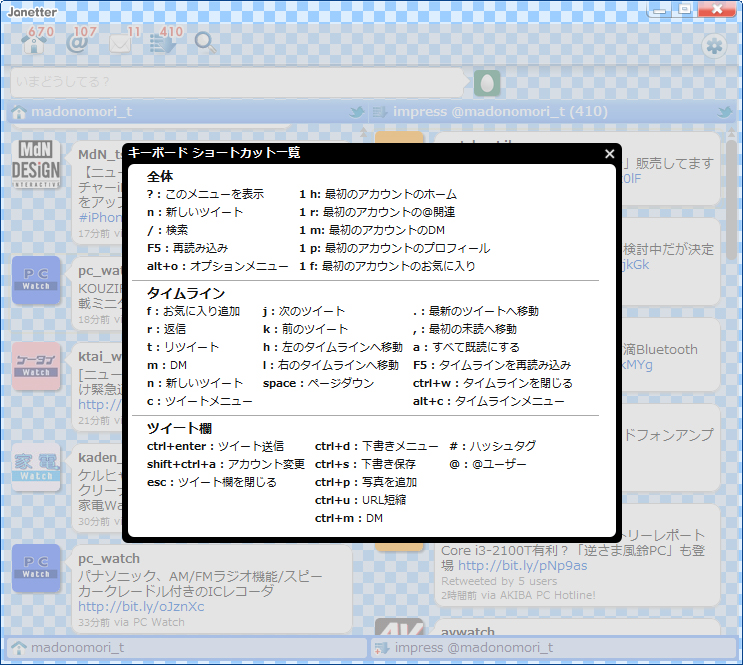
Task: Open the list timeline icon showing 410
Action: click(x=164, y=41)
